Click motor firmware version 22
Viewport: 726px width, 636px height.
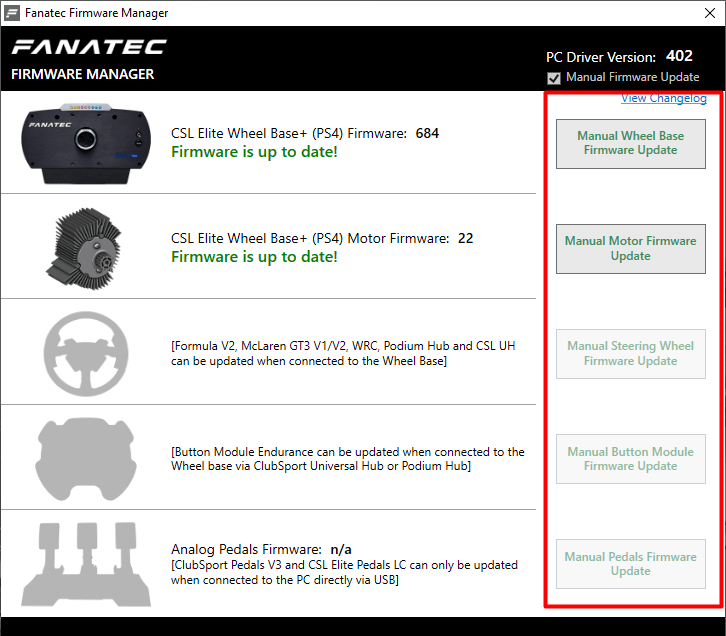[x=465, y=238]
